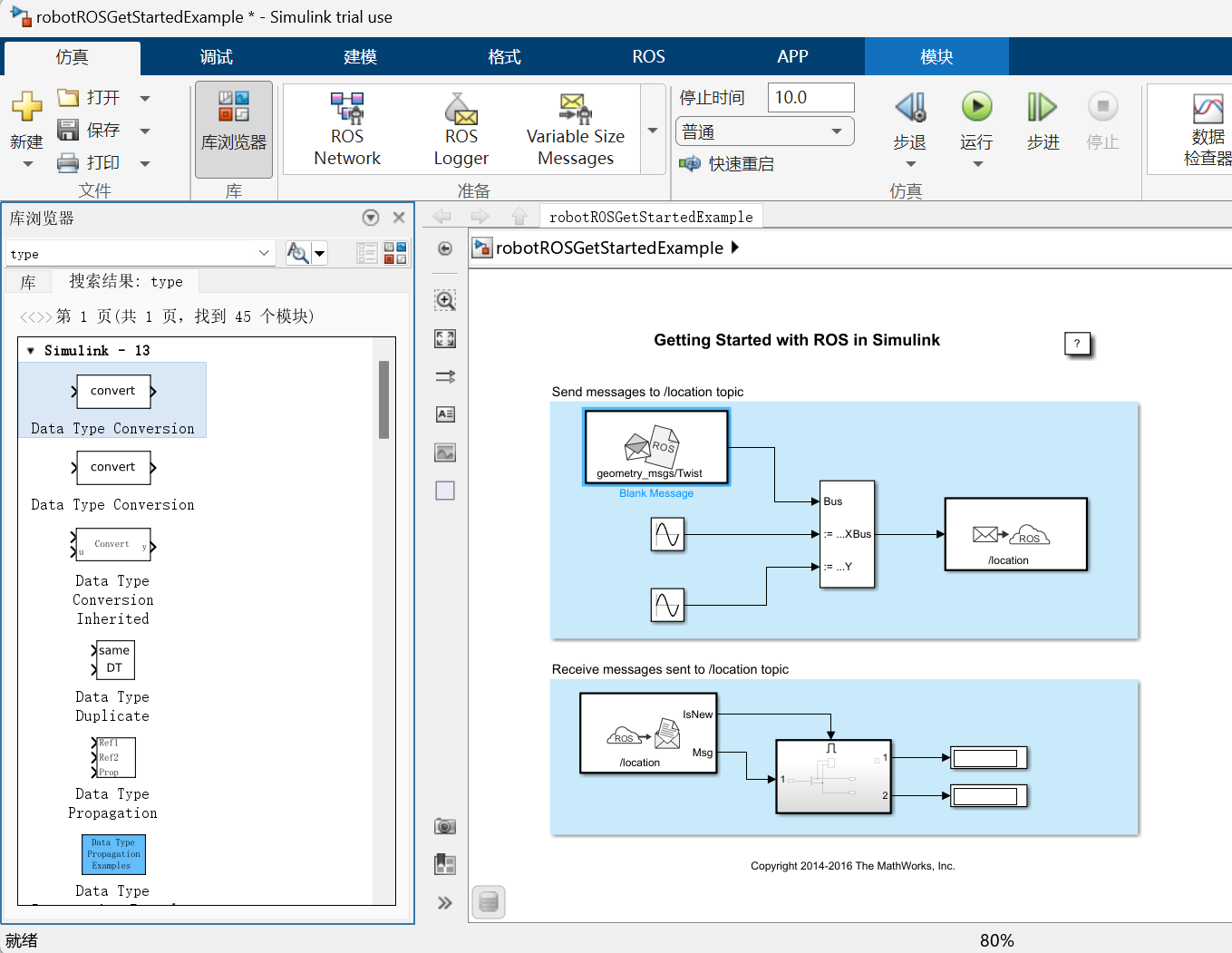1232x953 pixels.
Task: Select the robotROSGetStartedExample model tab
Action: (x=651, y=217)
